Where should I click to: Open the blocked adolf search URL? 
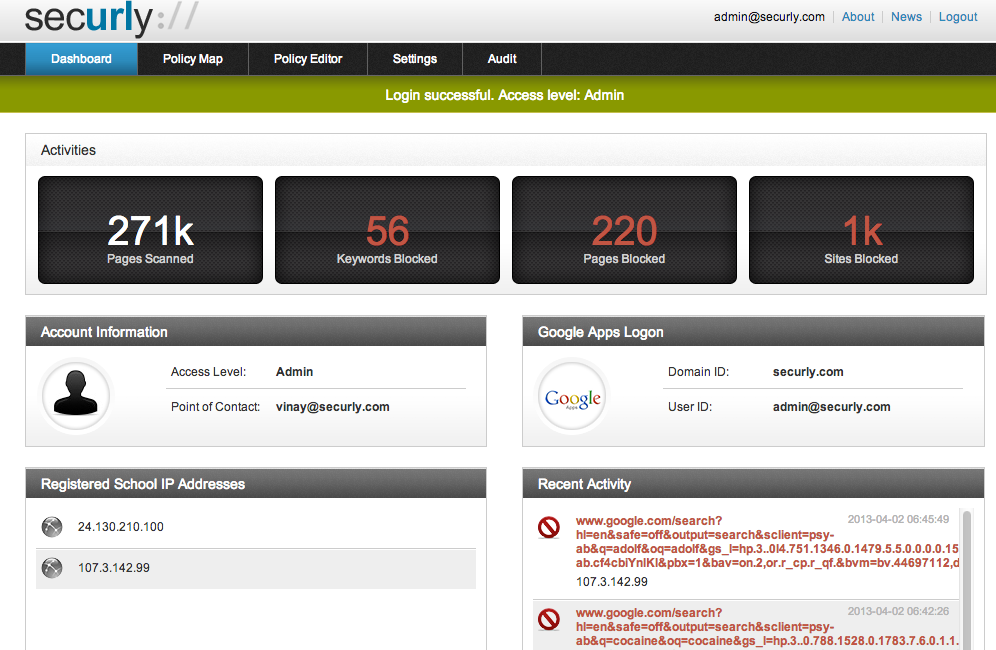pyautogui.click(x=767, y=542)
